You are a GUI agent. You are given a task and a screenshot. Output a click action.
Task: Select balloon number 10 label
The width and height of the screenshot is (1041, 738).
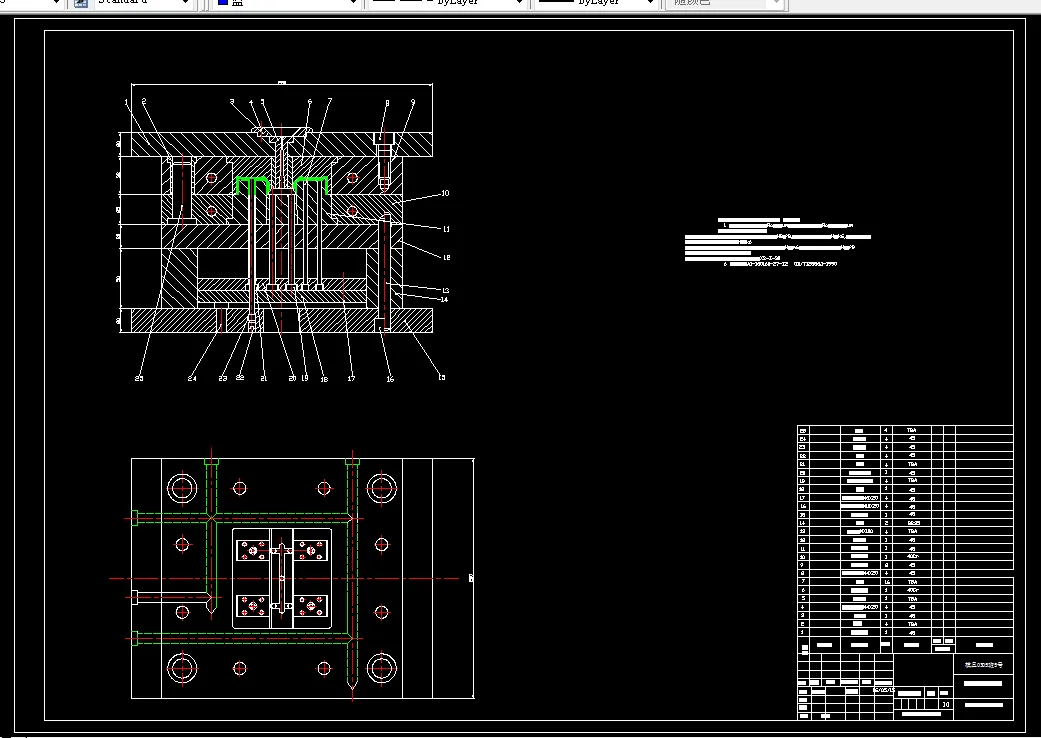pos(445,193)
